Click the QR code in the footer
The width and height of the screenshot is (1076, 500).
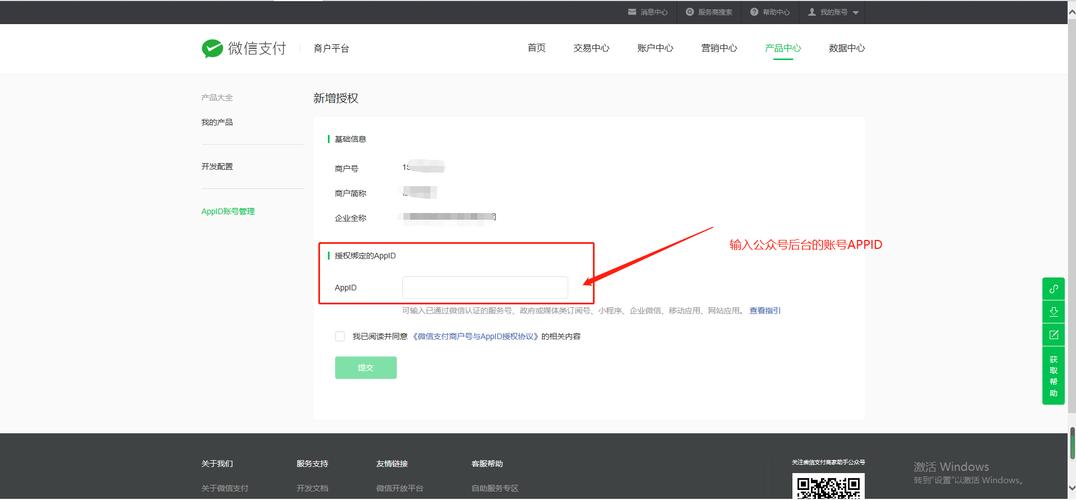(x=828, y=487)
